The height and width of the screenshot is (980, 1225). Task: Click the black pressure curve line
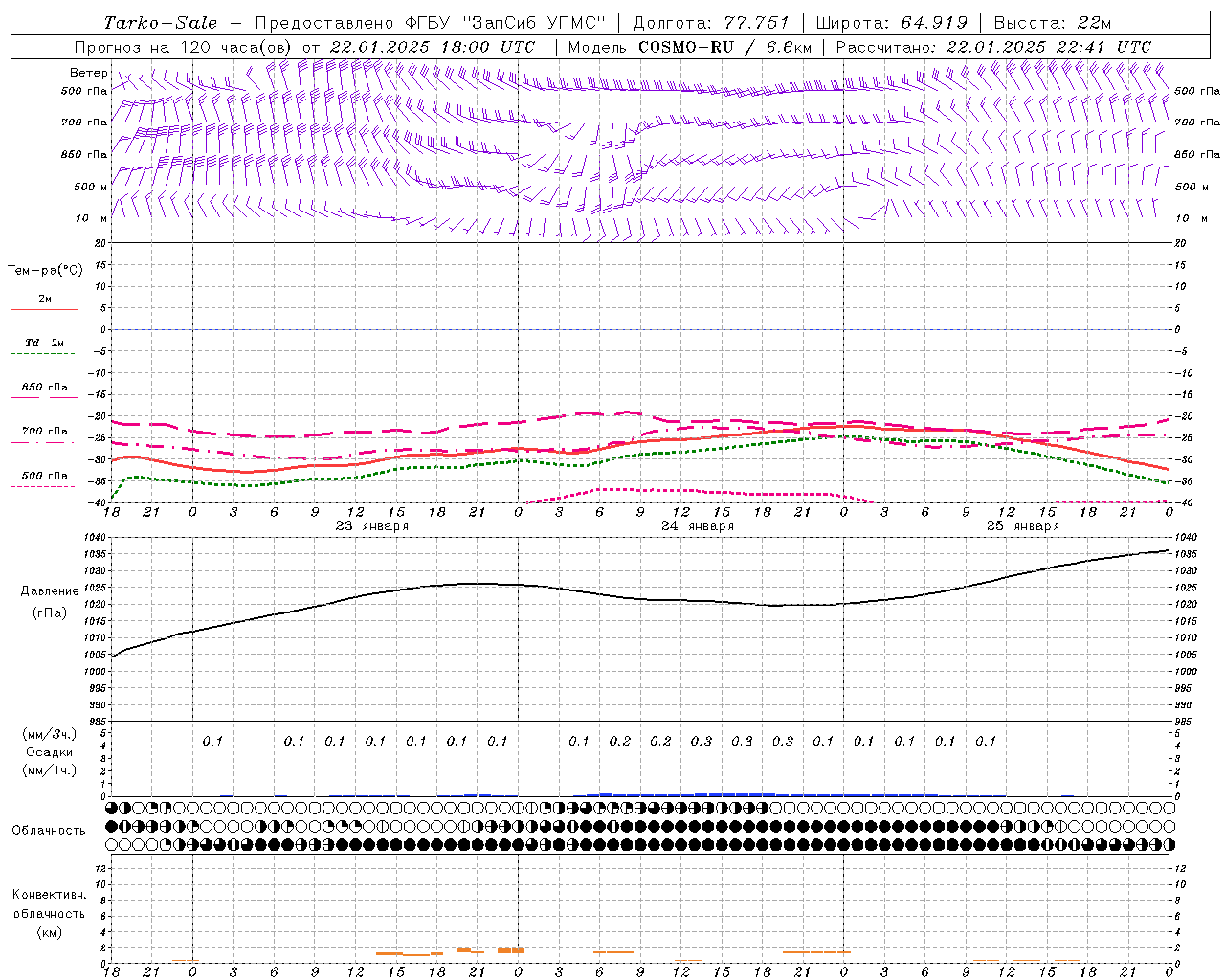(641, 598)
